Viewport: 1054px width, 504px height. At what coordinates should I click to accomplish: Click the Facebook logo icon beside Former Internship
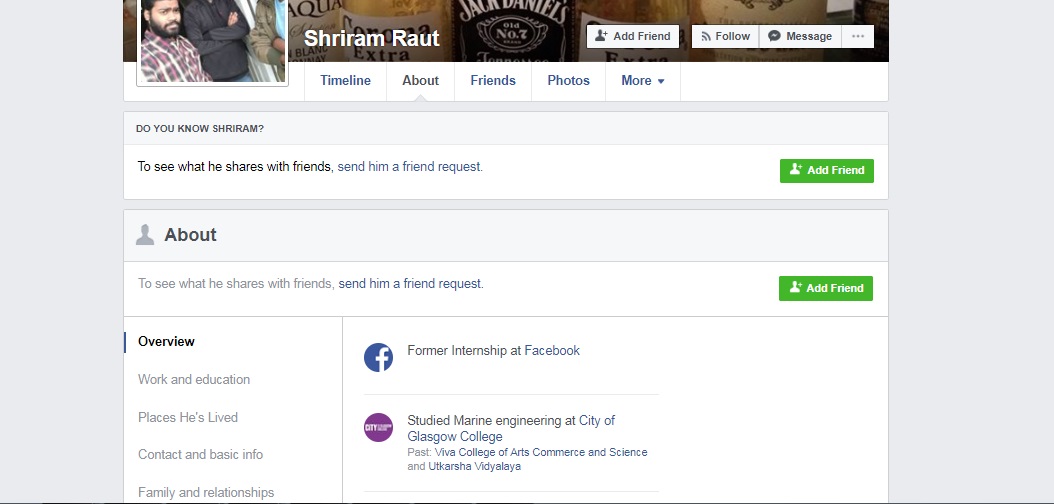coord(378,357)
